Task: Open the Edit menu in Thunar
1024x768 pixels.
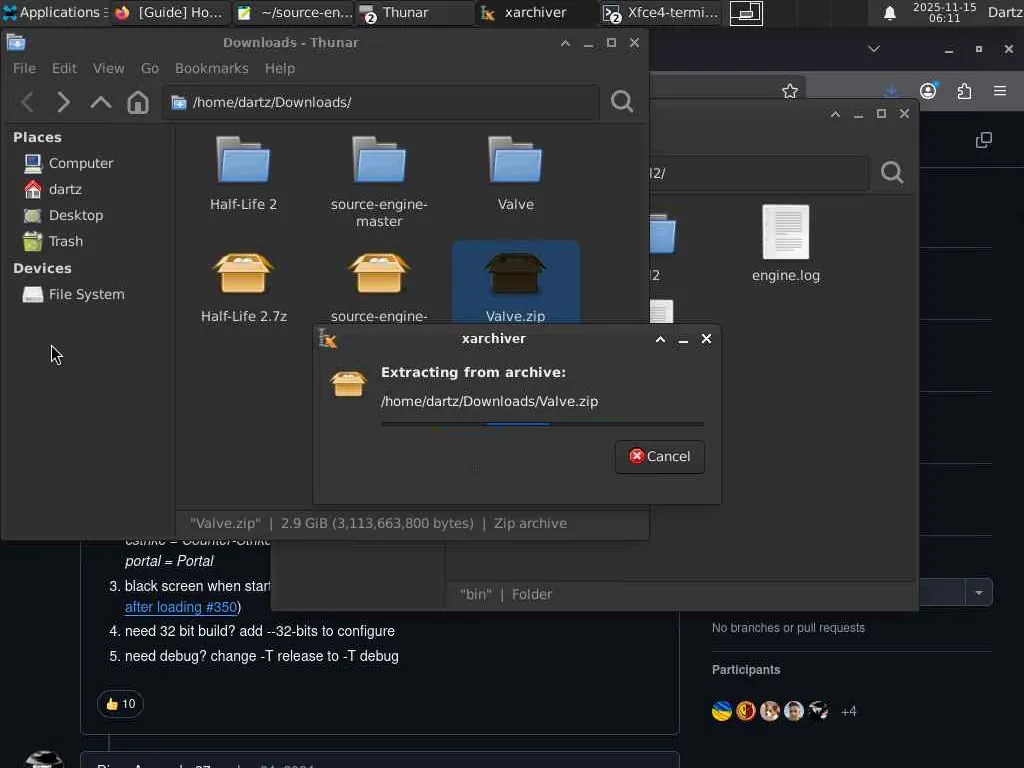Action: coord(64,69)
